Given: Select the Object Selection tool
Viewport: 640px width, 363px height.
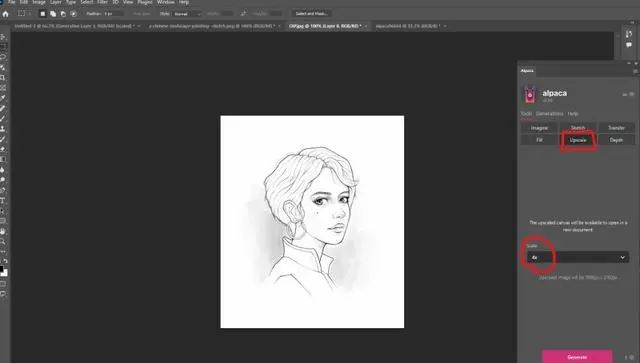Looking at the screenshot, I should coord(3,67).
